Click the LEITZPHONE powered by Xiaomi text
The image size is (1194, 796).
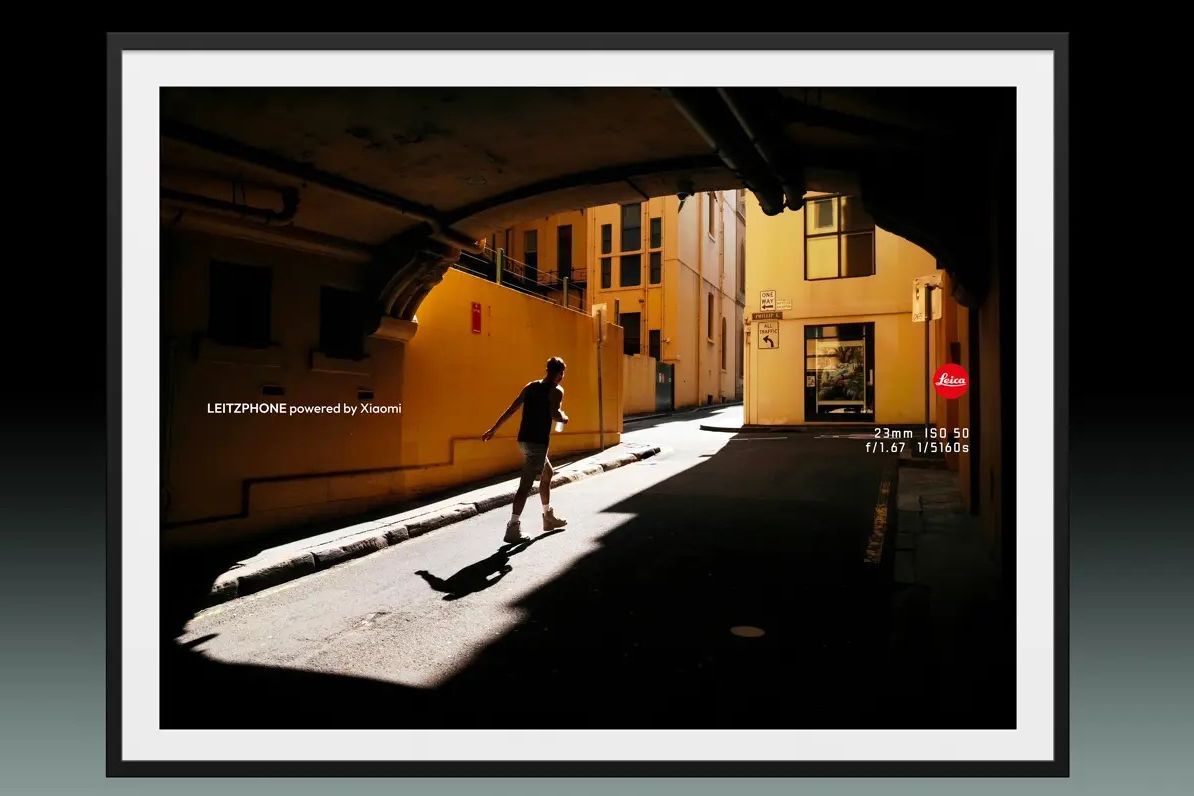(303, 408)
